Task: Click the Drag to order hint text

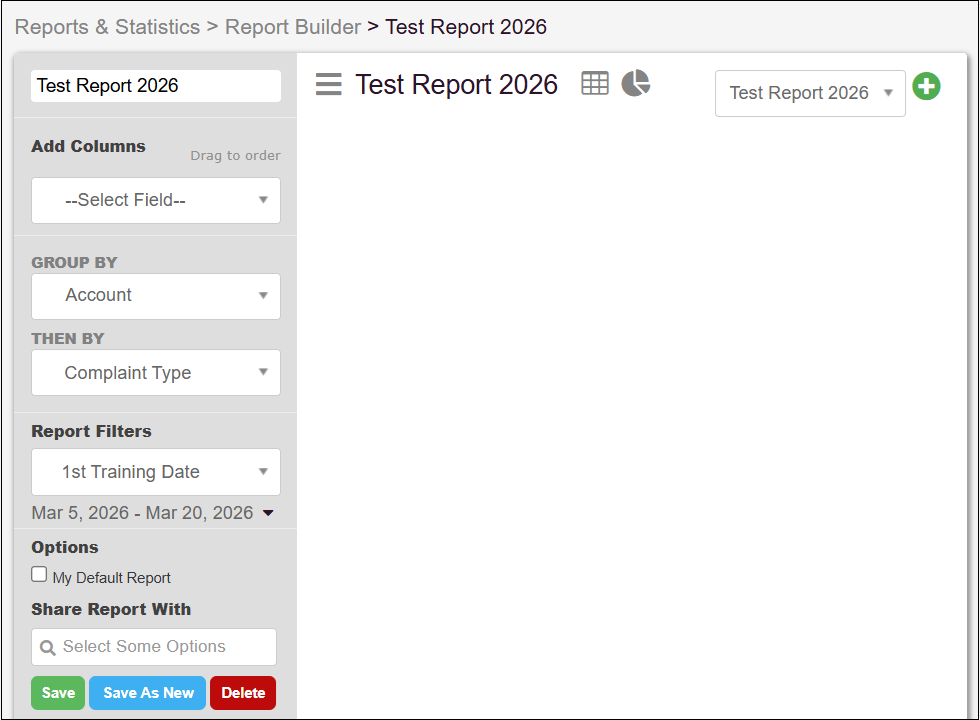Action: 235,155
